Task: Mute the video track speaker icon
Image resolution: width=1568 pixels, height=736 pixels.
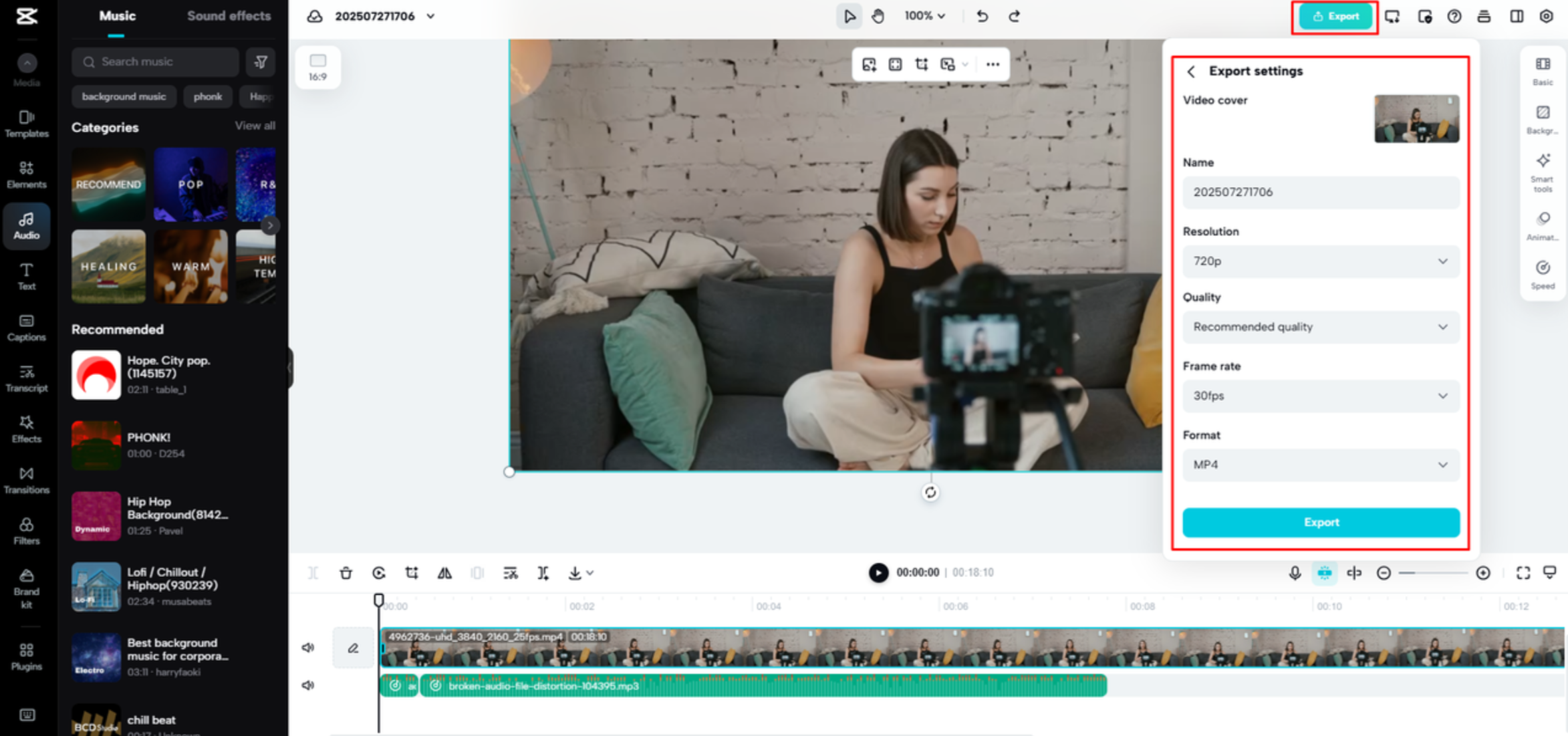Action: [x=308, y=647]
